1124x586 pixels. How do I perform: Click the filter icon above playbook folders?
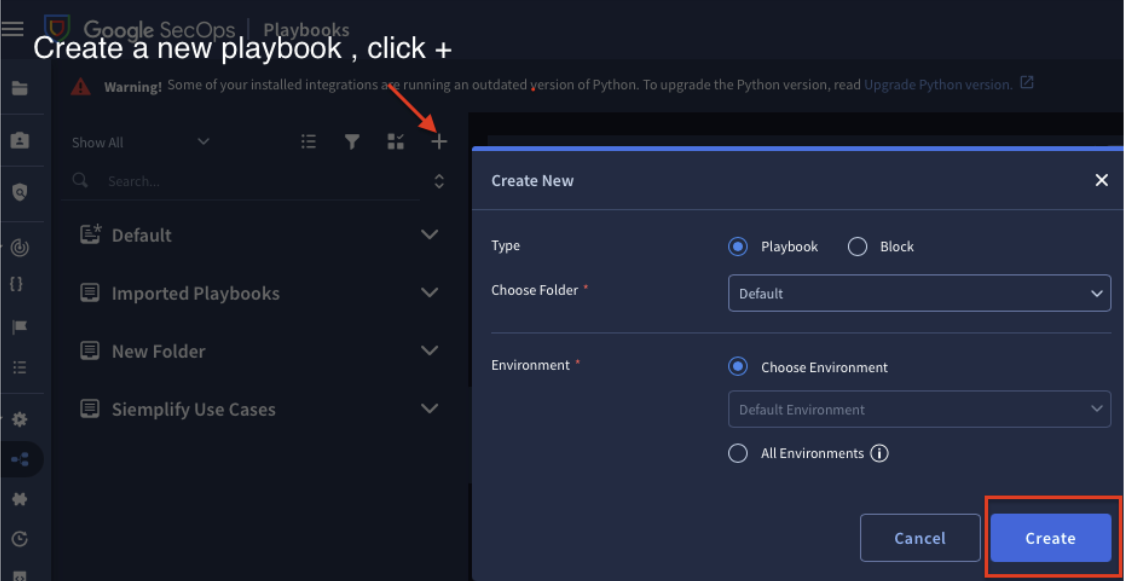pyautogui.click(x=352, y=141)
